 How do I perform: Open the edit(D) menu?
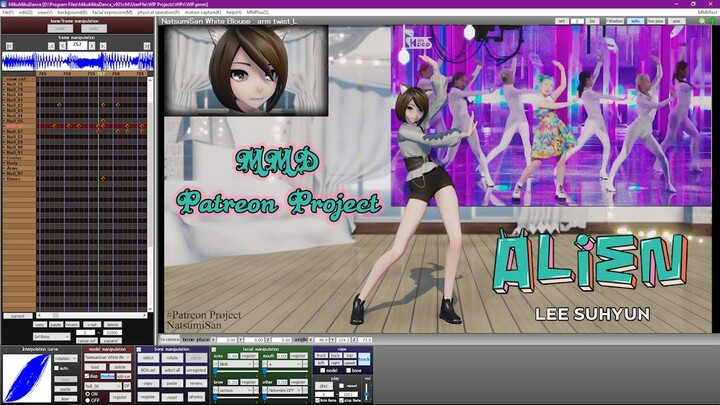(x=25, y=12)
